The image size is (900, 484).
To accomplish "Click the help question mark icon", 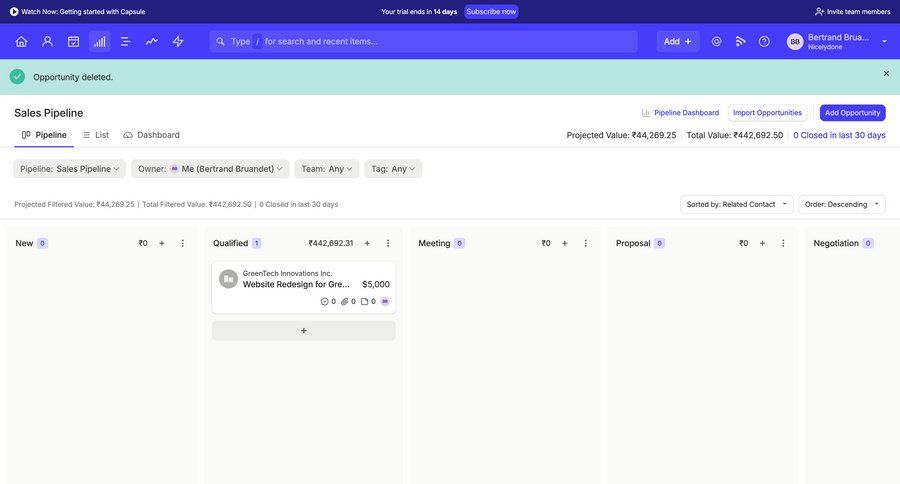I will 764,41.
